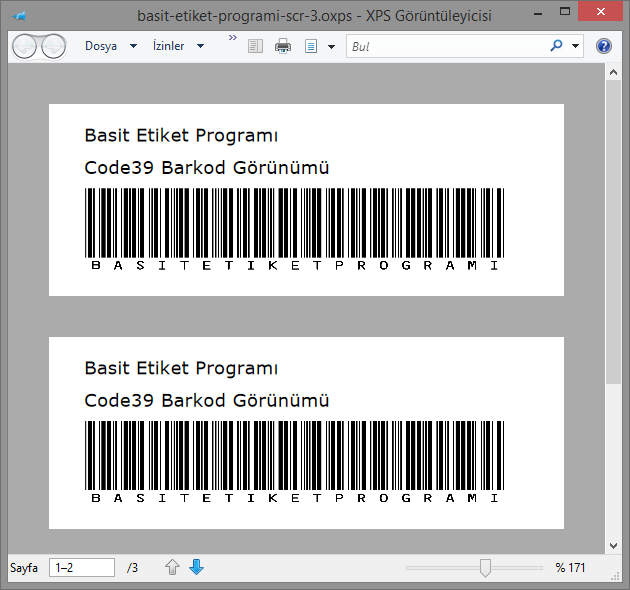The width and height of the screenshot is (630, 590).
Task: Click the scrollbar down arrow
Action: [614, 545]
